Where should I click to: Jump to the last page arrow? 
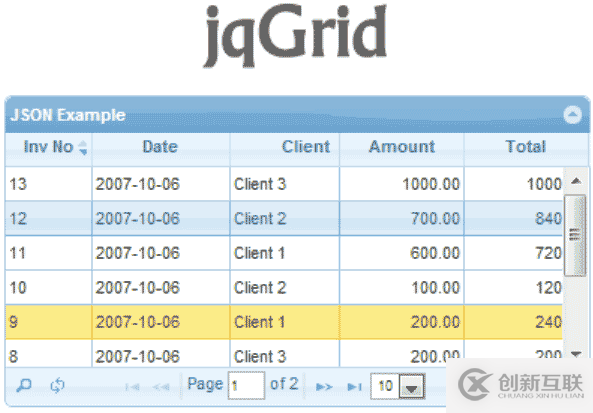point(354,387)
